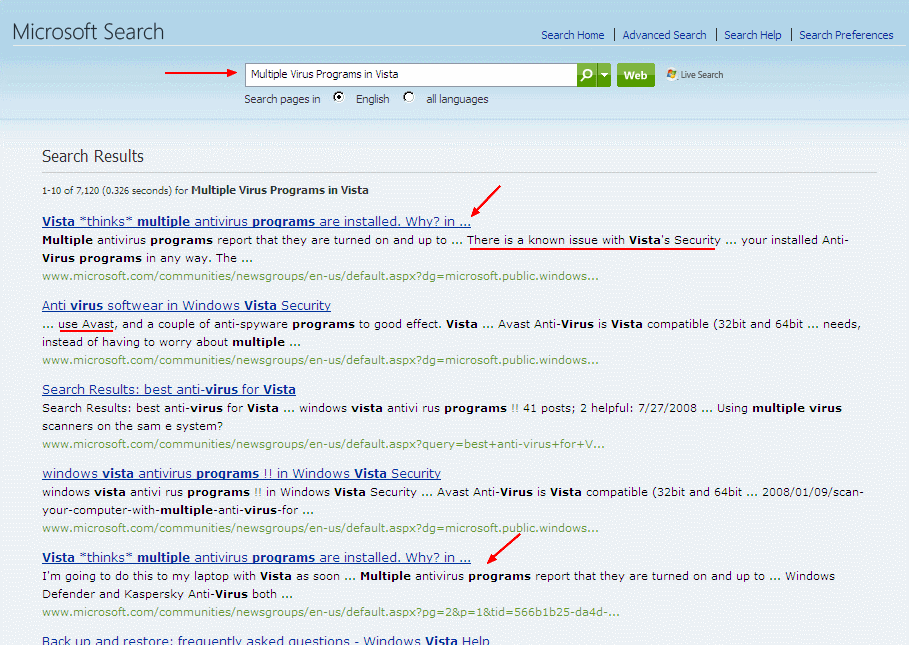Click the URL under 'windows vista antivirus programs !!' result
The width and height of the screenshot is (909, 645).
320,529
